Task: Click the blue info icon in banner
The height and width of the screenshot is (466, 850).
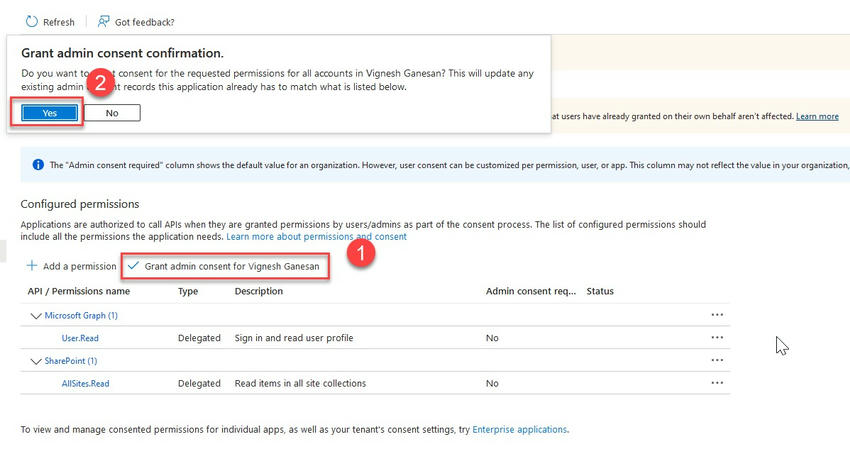Action: pyautogui.click(x=37, y=164)
